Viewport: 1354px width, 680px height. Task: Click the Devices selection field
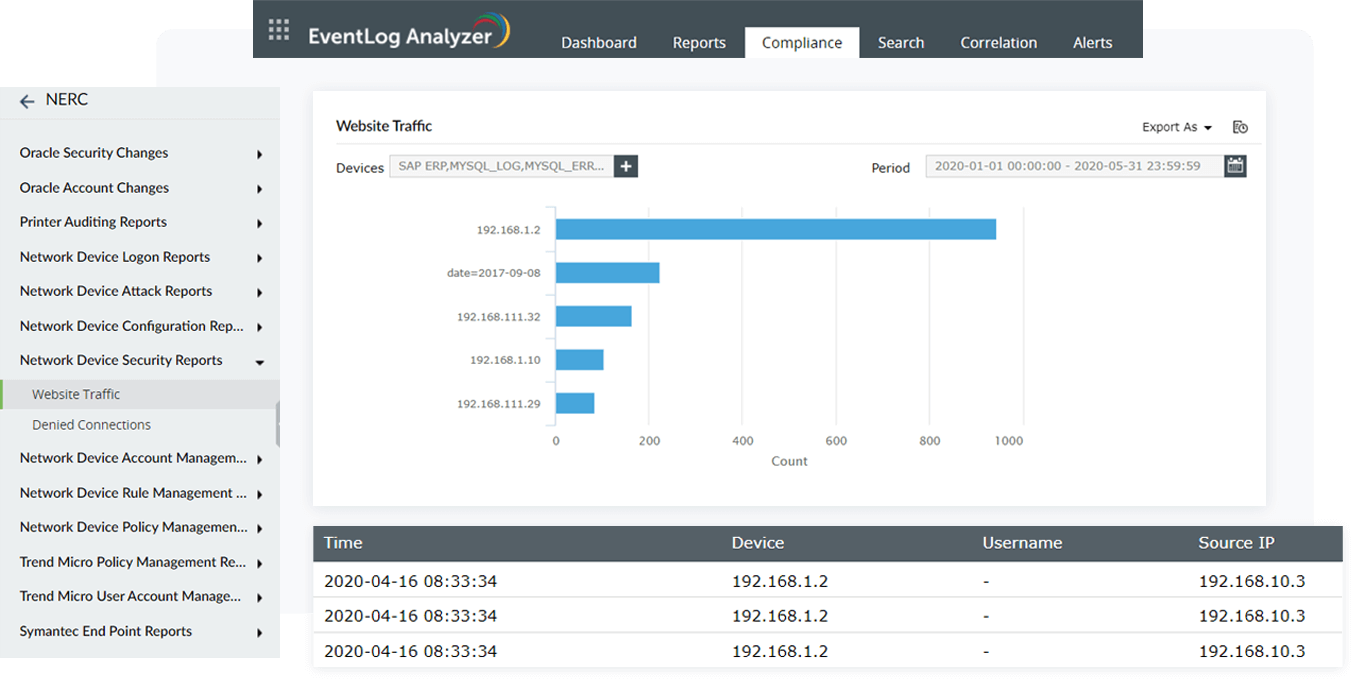tap(500, 167)
